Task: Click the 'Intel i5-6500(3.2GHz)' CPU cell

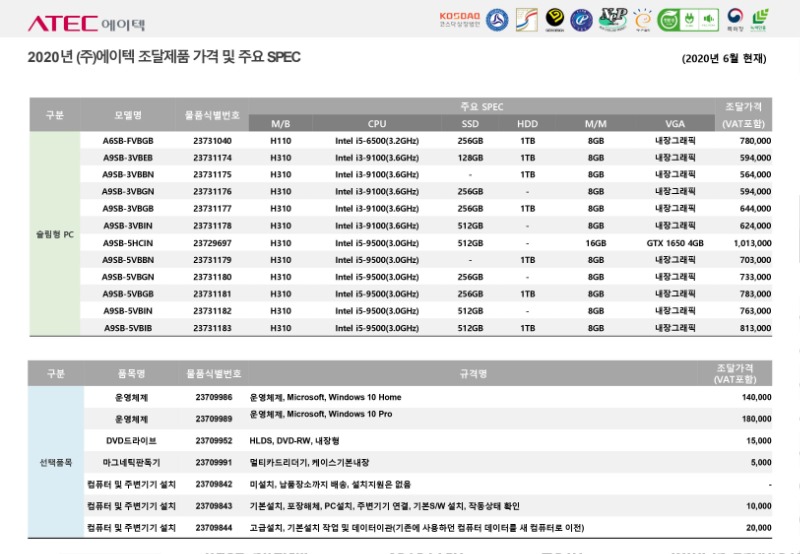Action: (377, 141)
